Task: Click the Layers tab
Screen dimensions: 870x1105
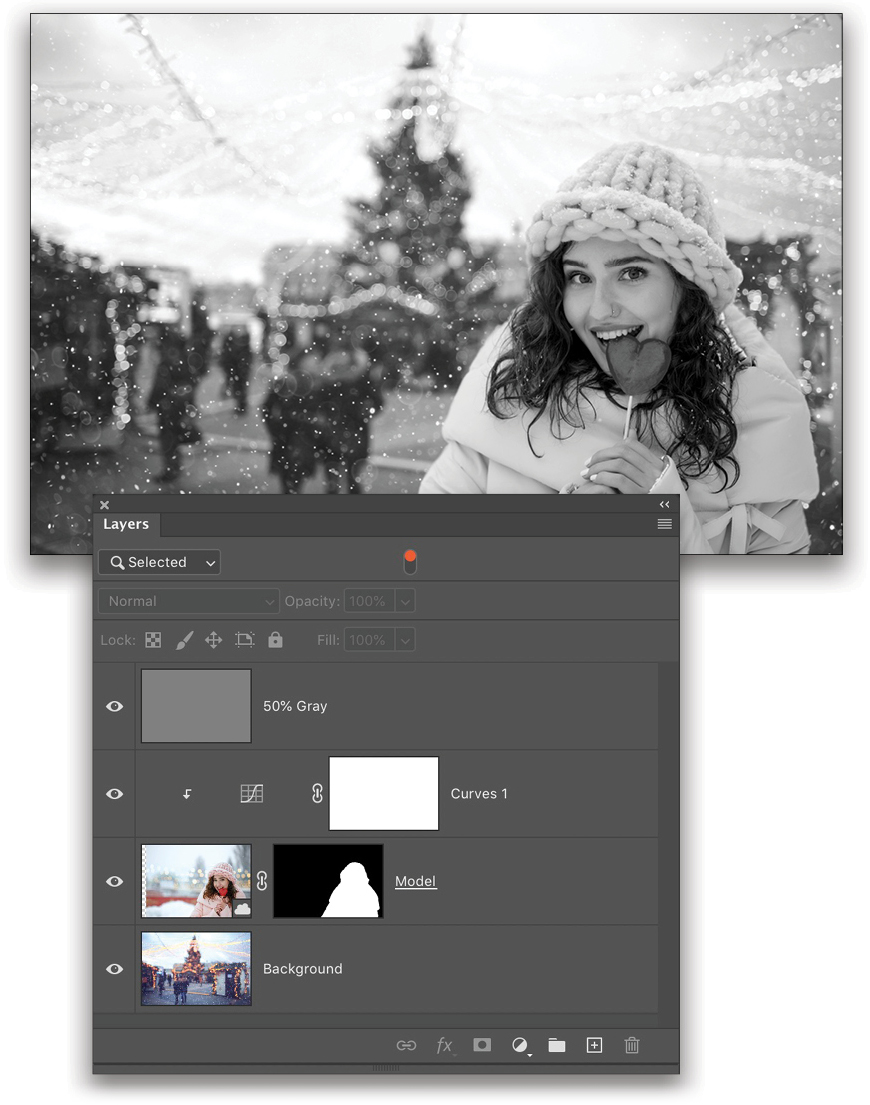Action: coord(127,524)
